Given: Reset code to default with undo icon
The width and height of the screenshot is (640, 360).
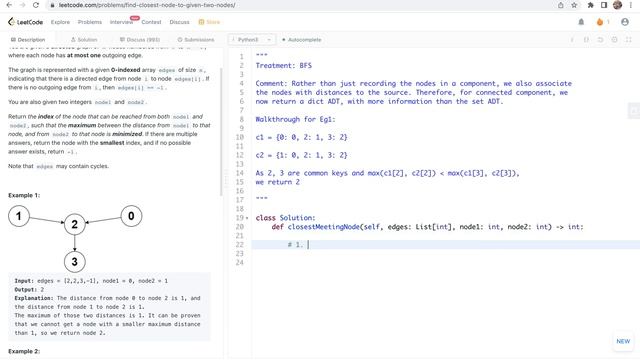Looking at the screenshot, I should click(x=600, y=40).
